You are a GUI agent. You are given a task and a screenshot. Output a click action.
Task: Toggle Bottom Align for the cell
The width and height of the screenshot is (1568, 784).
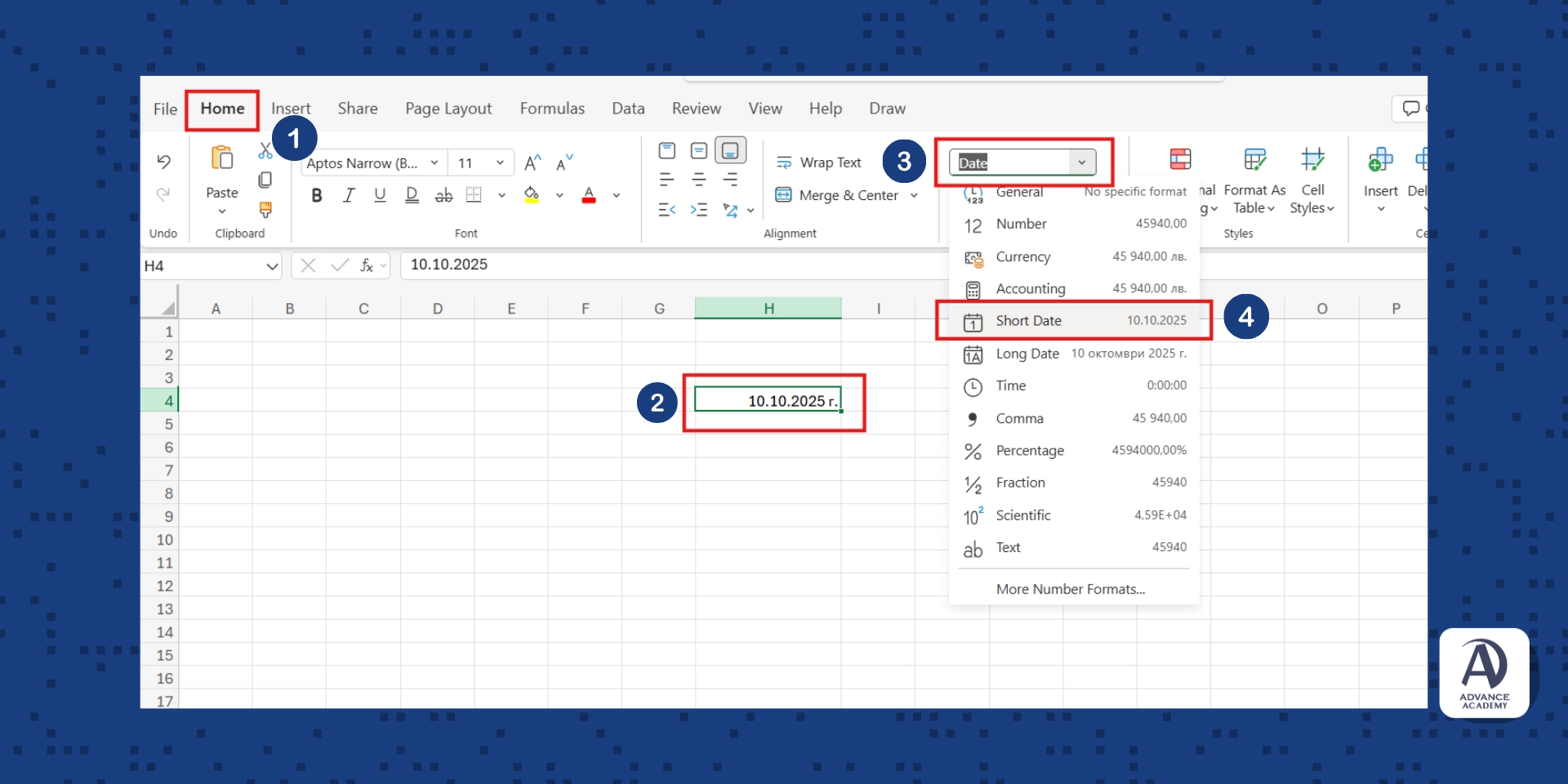pyautogui.click(x=730, y=150)
